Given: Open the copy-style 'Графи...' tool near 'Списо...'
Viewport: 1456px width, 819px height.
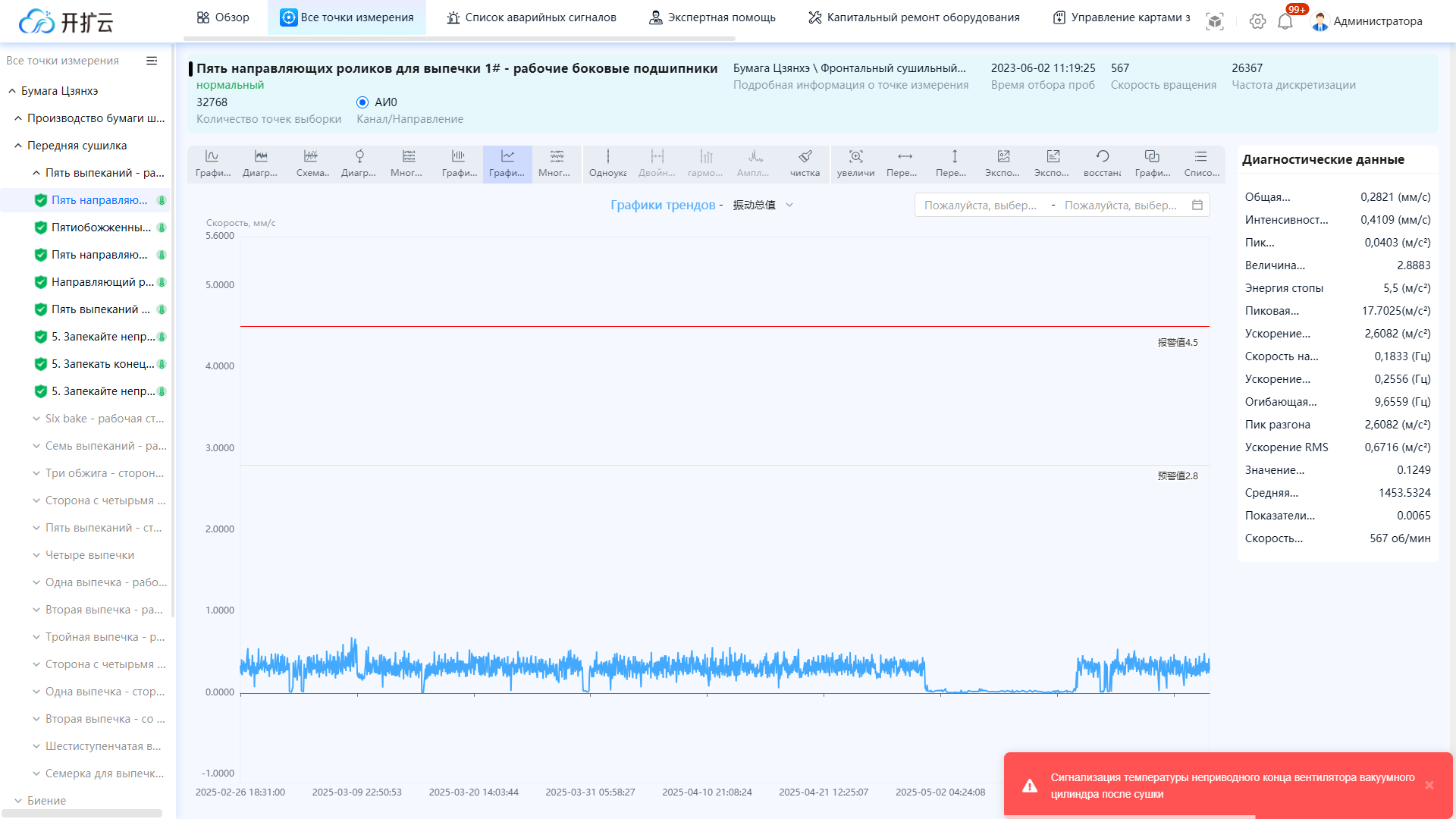Looking at the screenshot, I should tap(1152, 164).
